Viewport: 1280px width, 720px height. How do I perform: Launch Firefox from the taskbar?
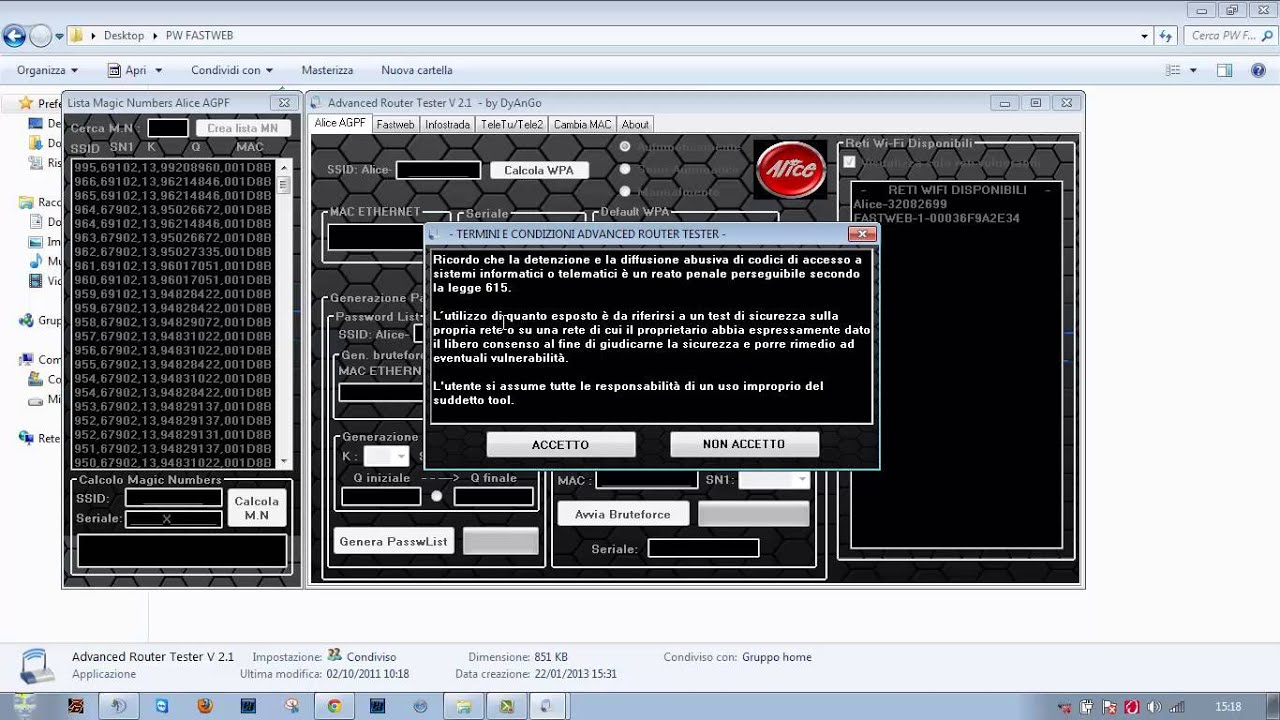[205, 706]
